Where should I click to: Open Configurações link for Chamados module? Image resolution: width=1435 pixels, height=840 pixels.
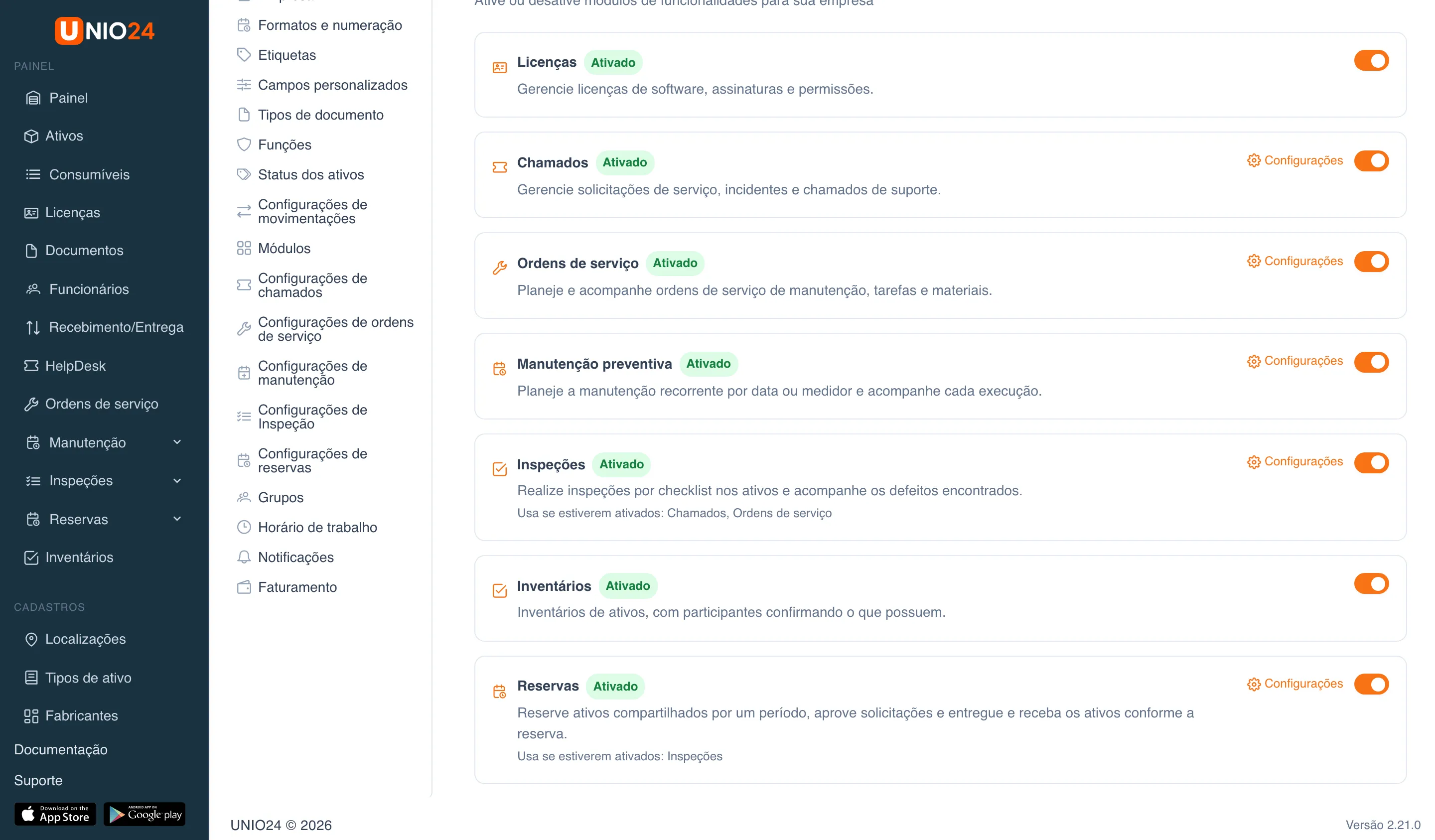(x=1294, y=160)
